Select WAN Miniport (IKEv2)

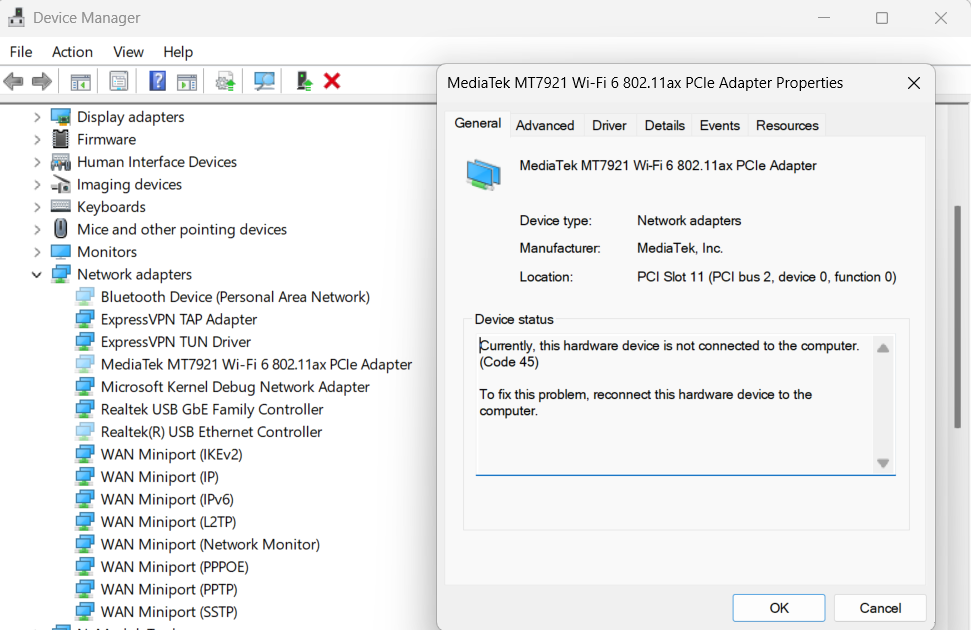[172, 454]
